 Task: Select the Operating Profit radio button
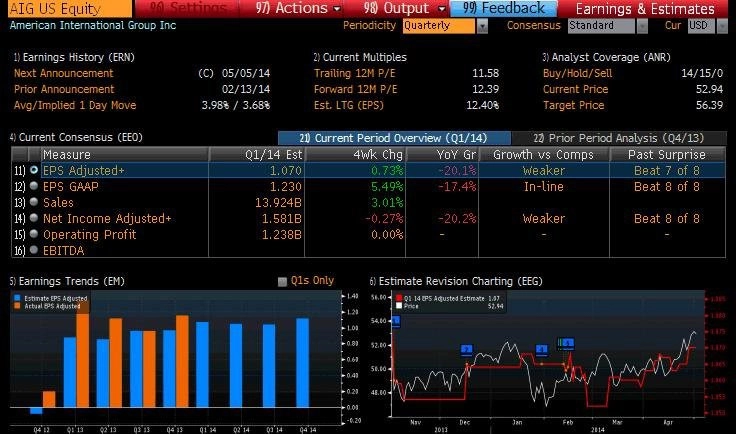coord(34,234)
